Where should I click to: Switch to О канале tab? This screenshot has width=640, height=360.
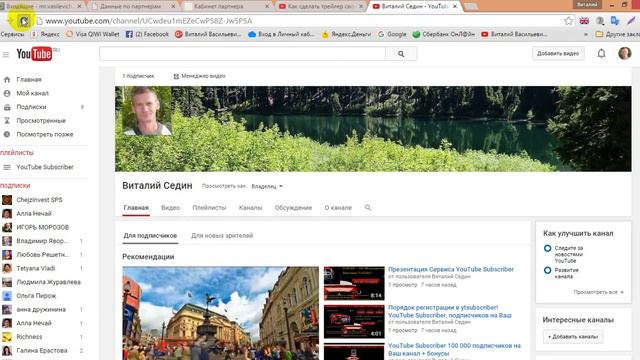(338, 208)
